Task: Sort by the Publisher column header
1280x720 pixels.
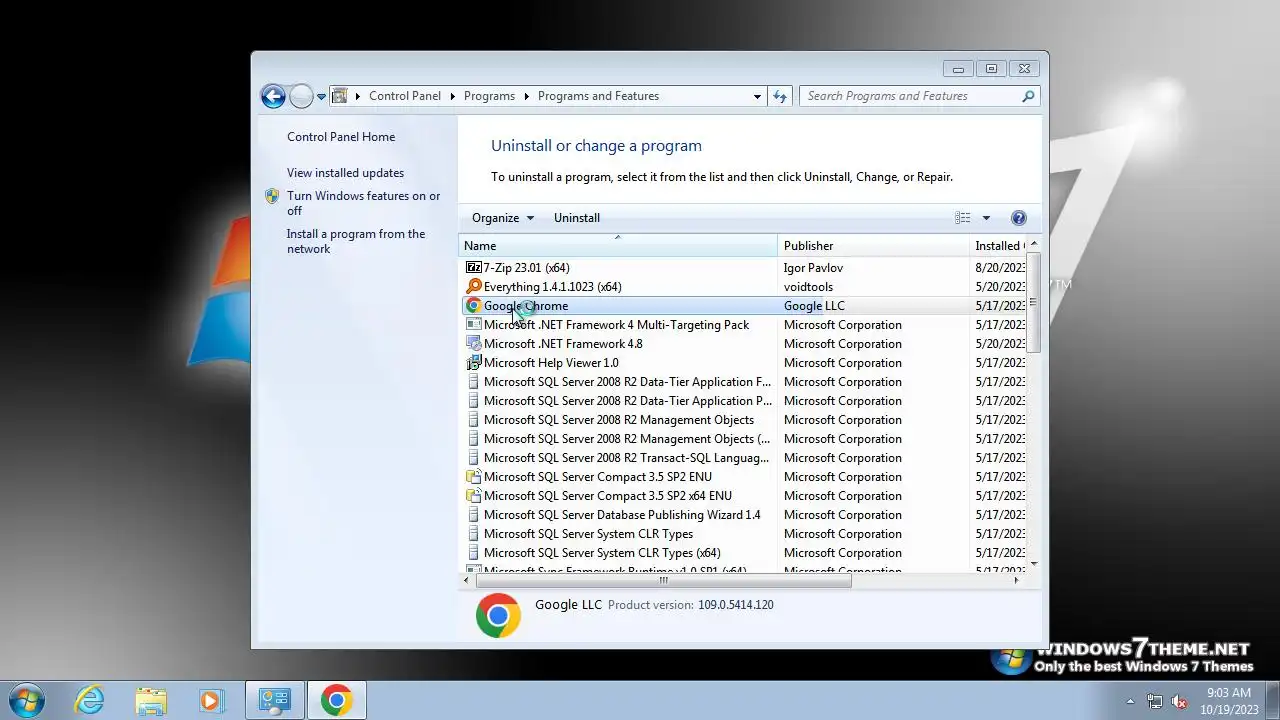Action: pyautogui.click(x=874, y=245)
